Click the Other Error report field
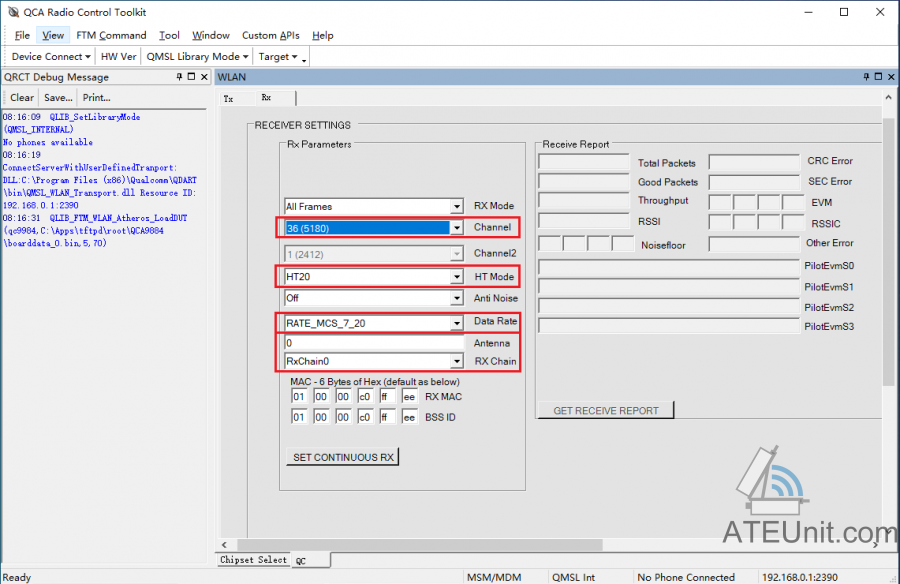The height and width of the screenshot is (584, 900). tap(754, 244)
